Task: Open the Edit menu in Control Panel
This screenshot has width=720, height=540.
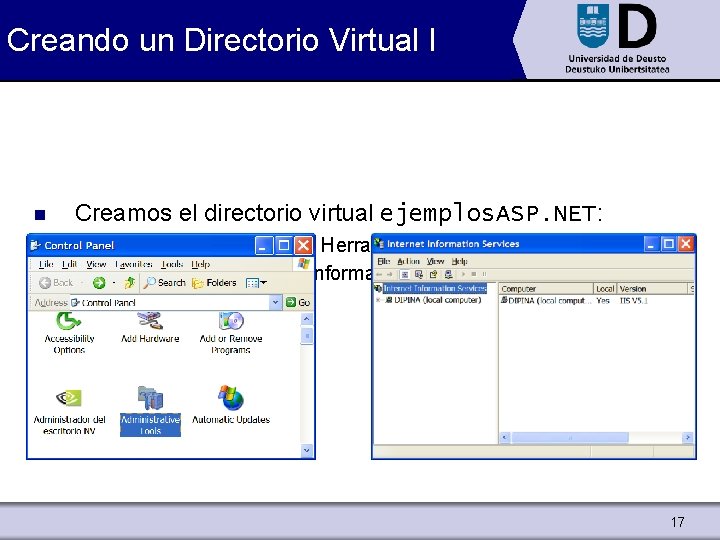Action: pos(69,264)
